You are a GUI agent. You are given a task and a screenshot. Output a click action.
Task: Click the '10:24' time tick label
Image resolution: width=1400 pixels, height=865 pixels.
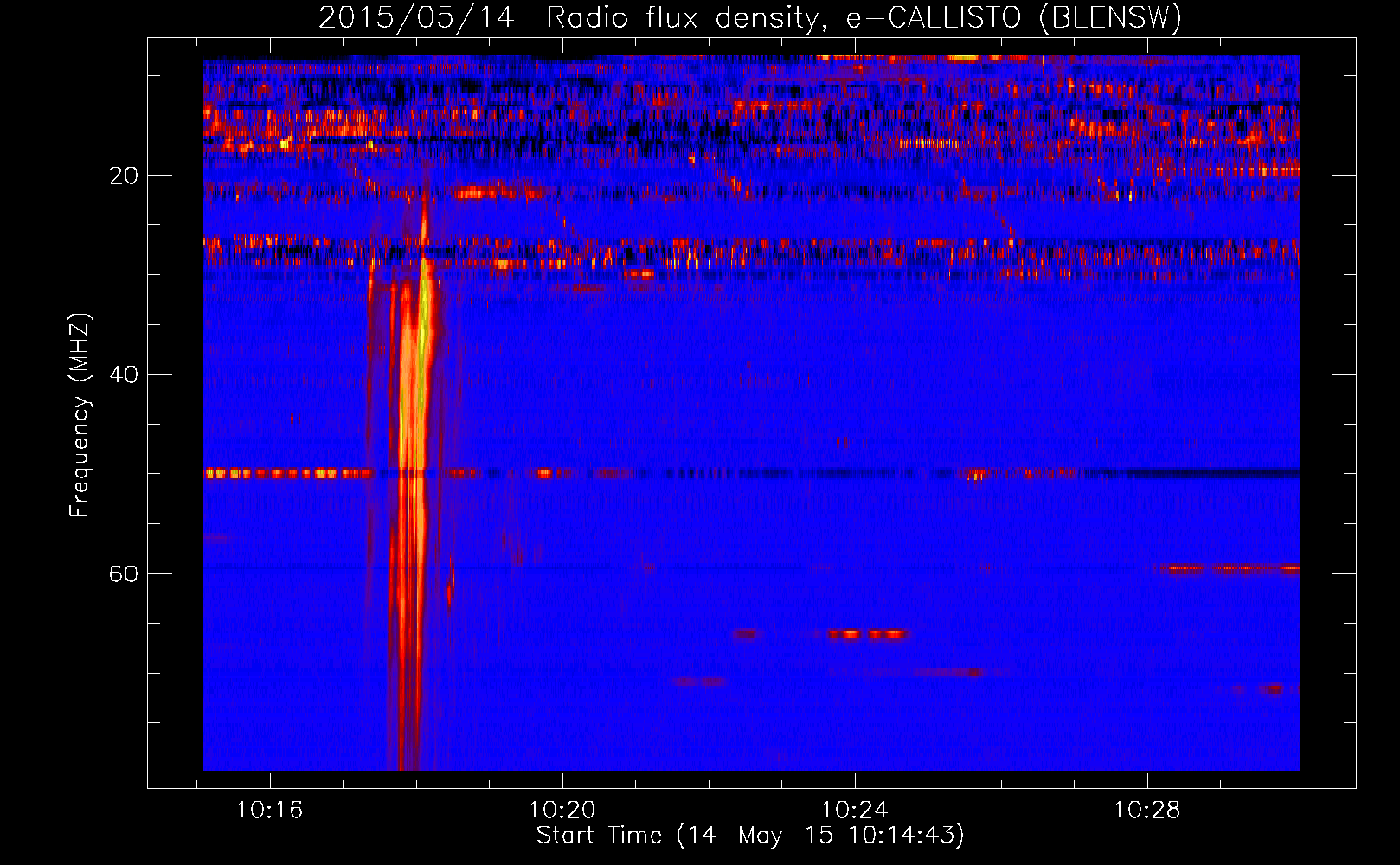point(855,811)
